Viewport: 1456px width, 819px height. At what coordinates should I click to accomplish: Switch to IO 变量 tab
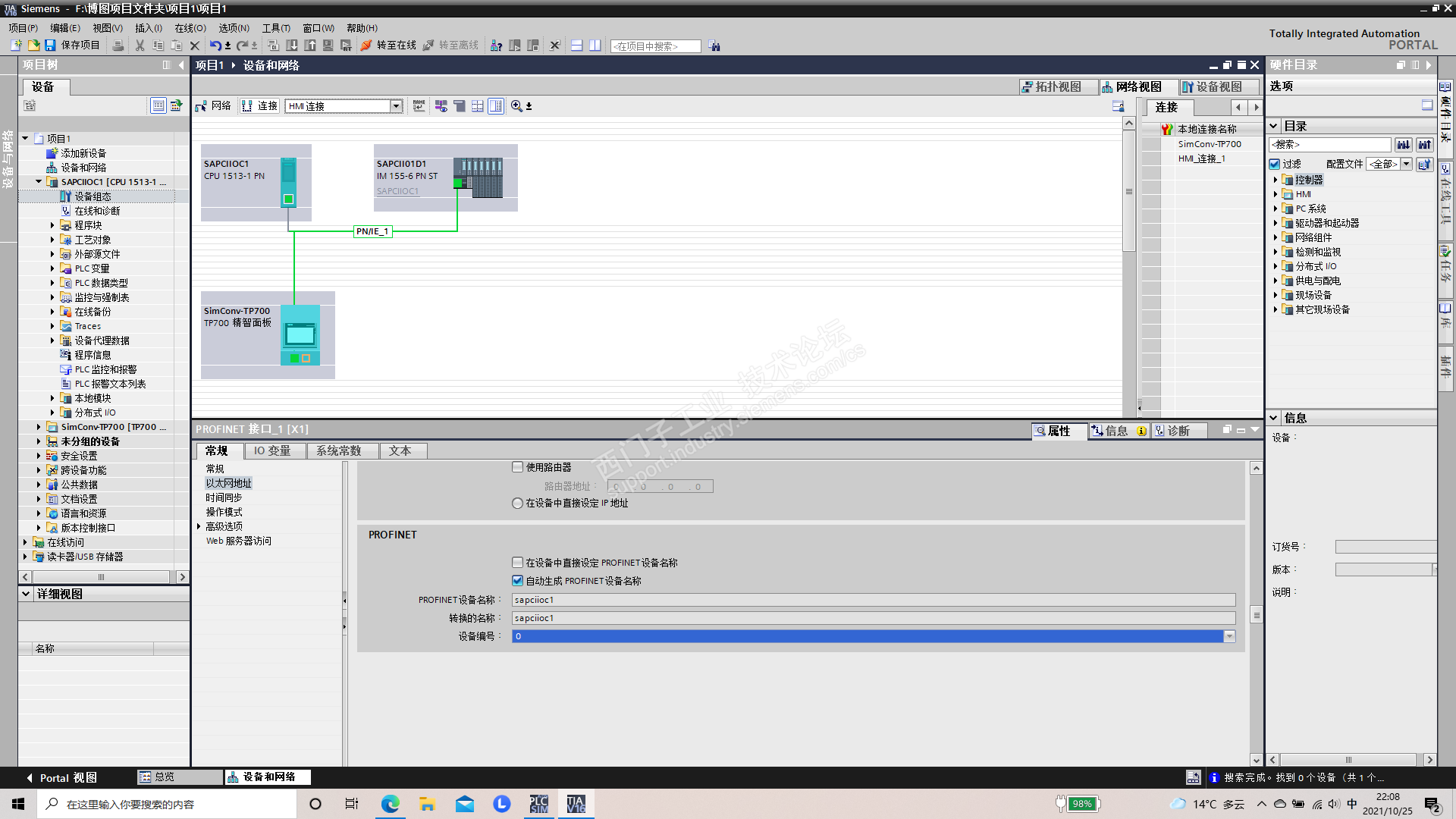point(271,450)
